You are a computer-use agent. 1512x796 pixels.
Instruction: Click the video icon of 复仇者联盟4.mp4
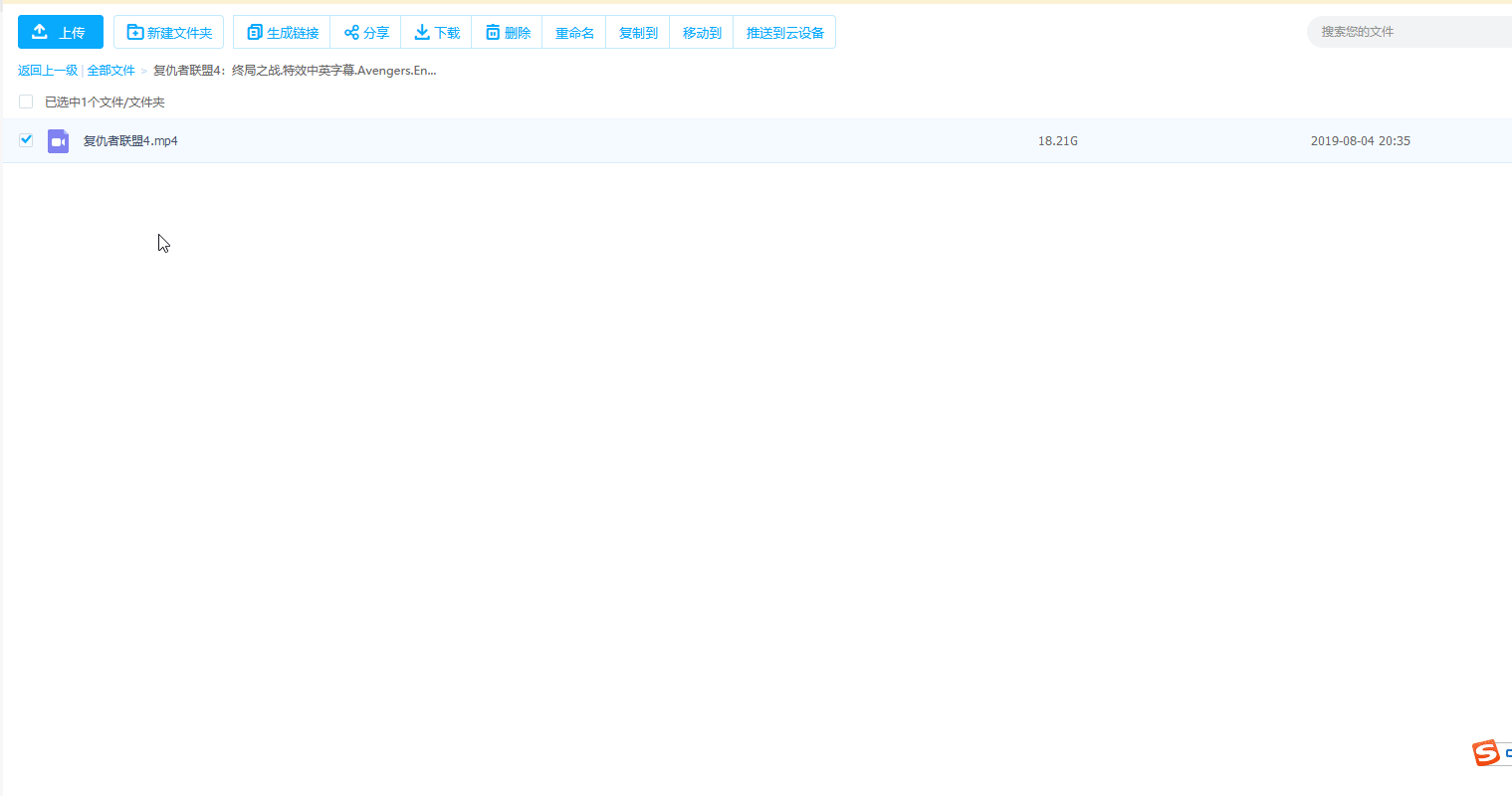(59, 141)
